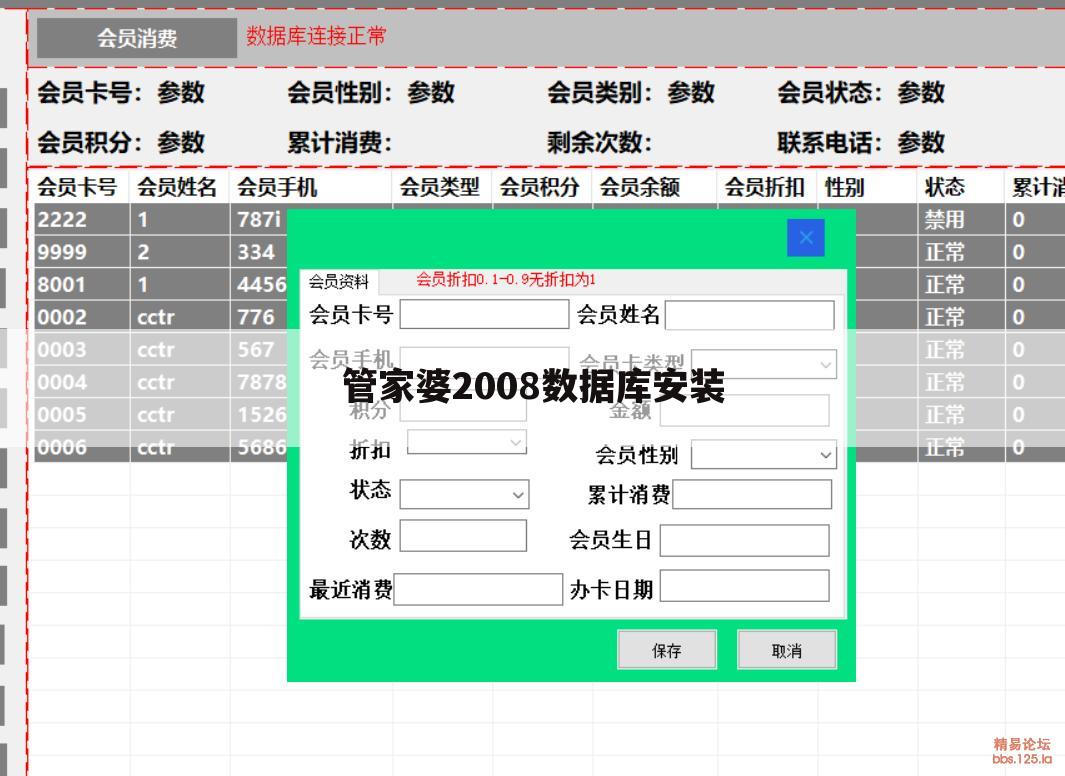The image size is (1065, 776).
Task: Select card number cell 2222
Action: 82,219
